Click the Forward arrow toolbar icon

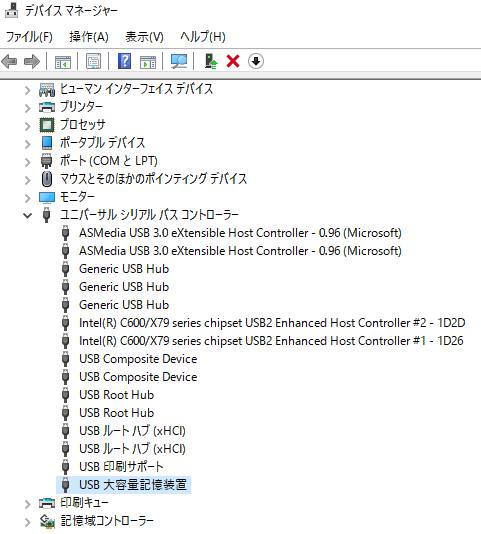click(32, 62)
